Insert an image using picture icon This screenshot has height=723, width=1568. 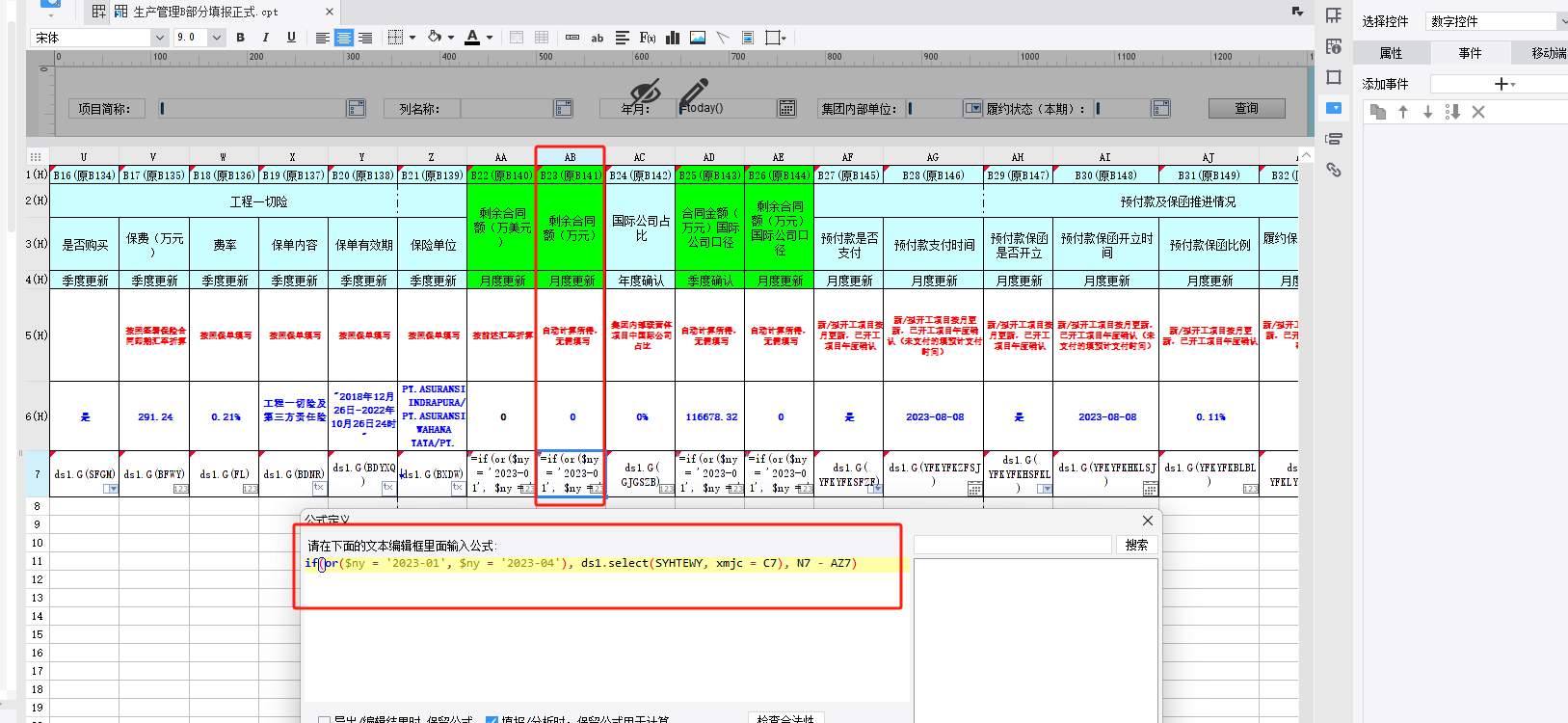(698, 38)
